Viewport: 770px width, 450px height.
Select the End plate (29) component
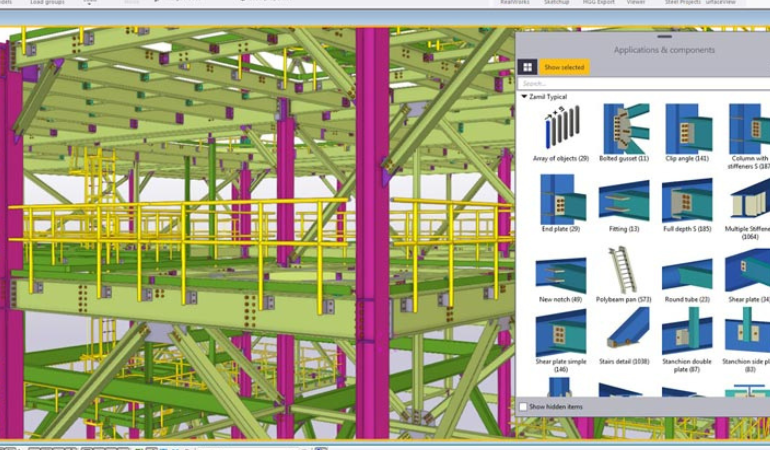coord(560,199)
